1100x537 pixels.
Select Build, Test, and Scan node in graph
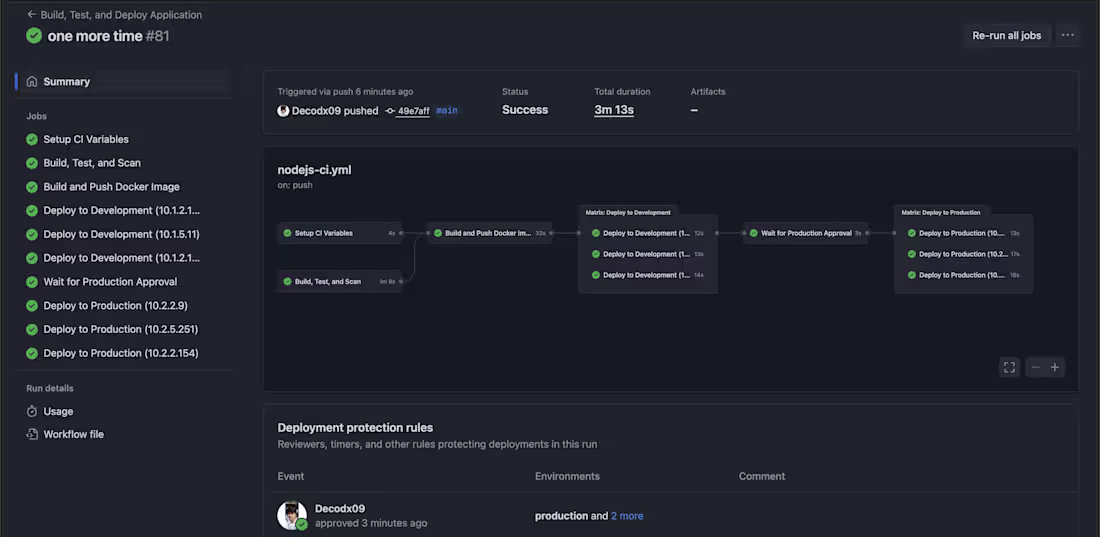340,281
